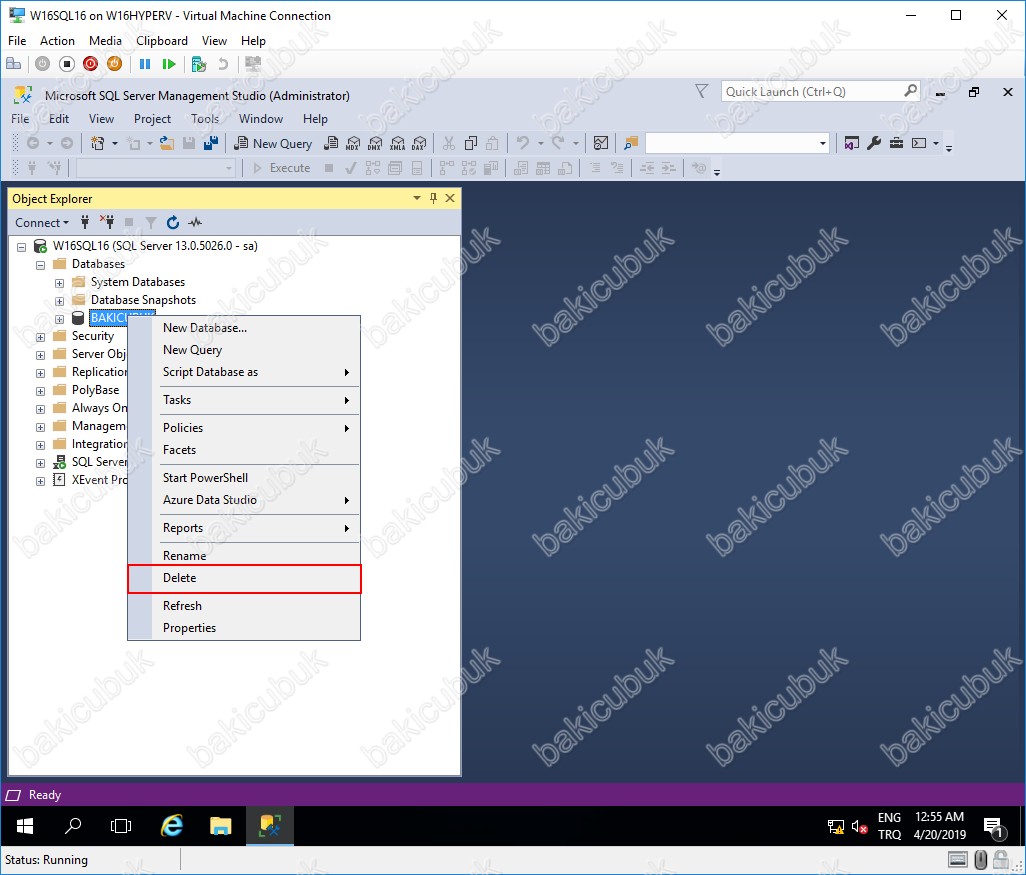Click the Activity Monitor pulse icon
This screenshot has height=875, width=1026.
pyautogui.click(x=195, y=223)
